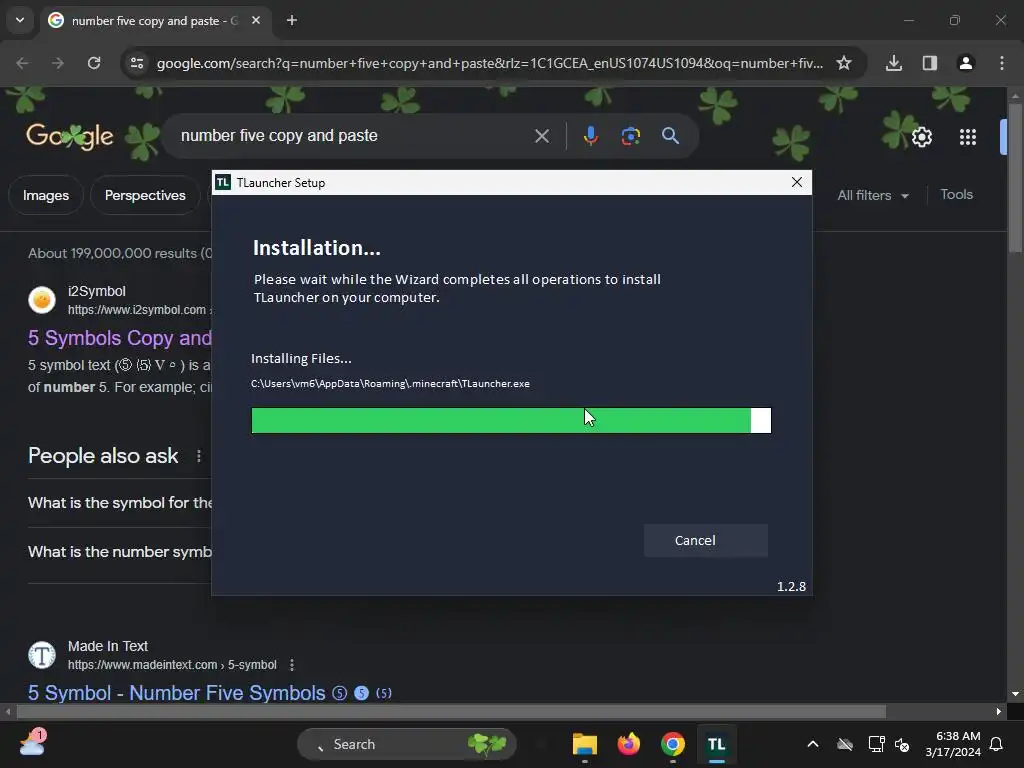
Task: Open search Tools
Action: click(956, 195)
